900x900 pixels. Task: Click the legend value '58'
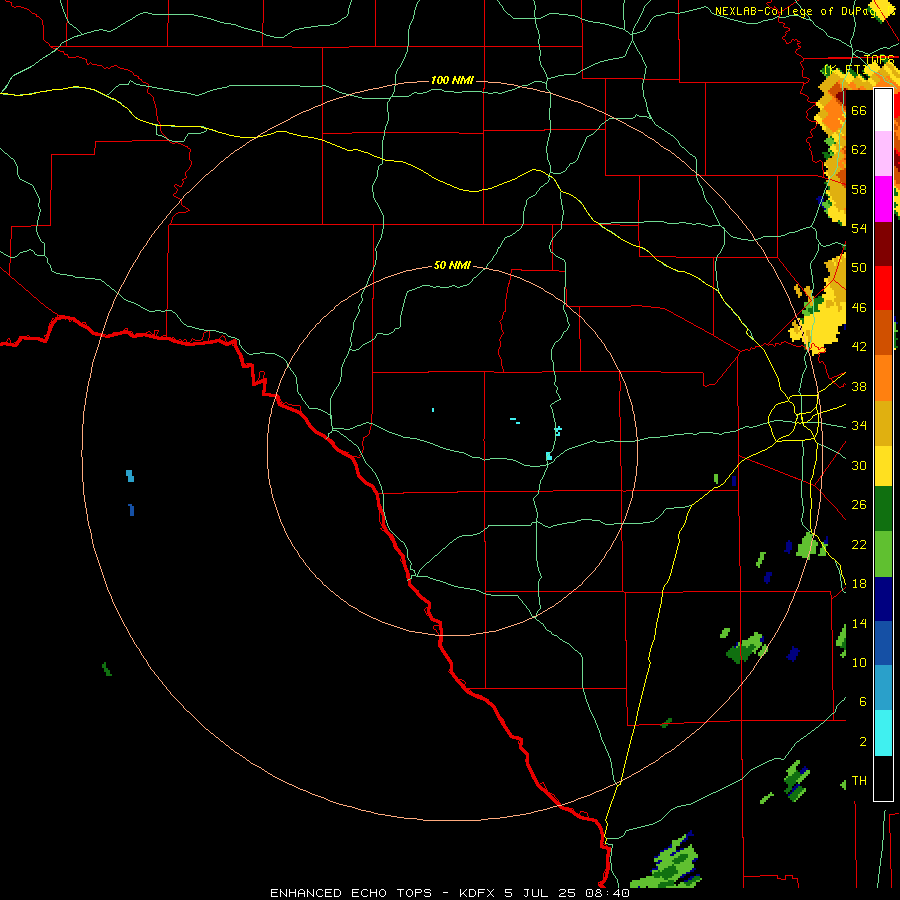pyautogui.click(x=859, y=189)
